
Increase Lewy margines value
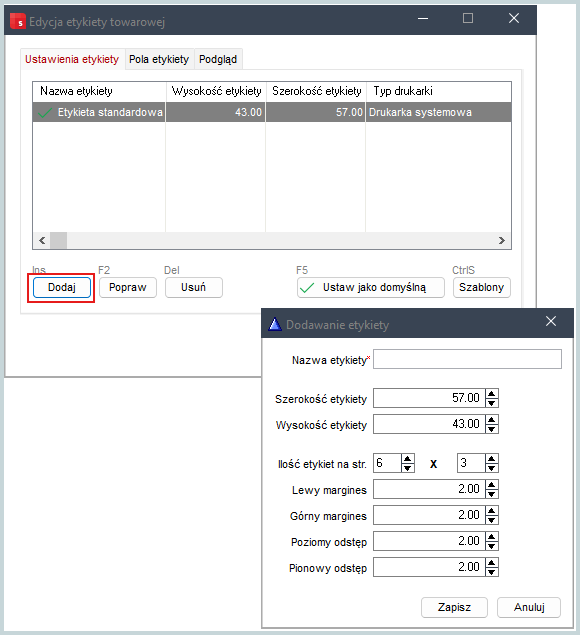[492, 484]
